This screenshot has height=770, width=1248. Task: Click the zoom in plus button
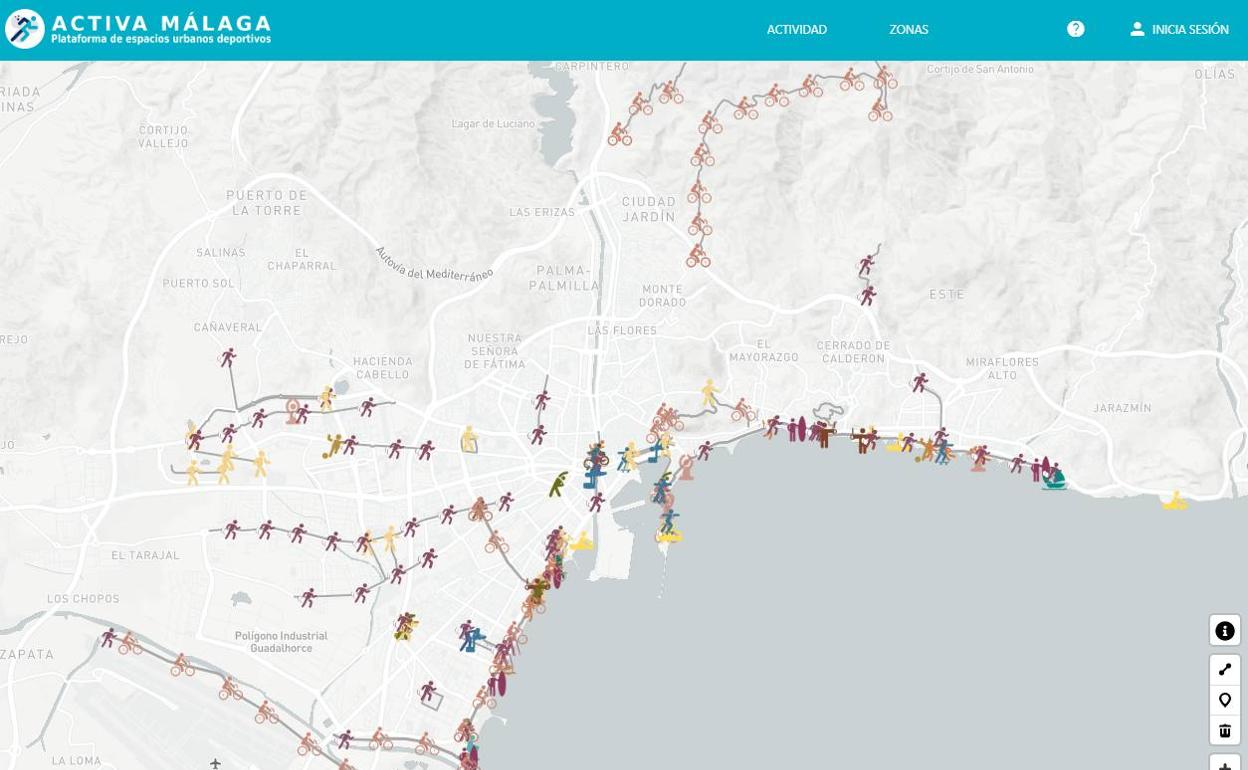(1224, 764)
